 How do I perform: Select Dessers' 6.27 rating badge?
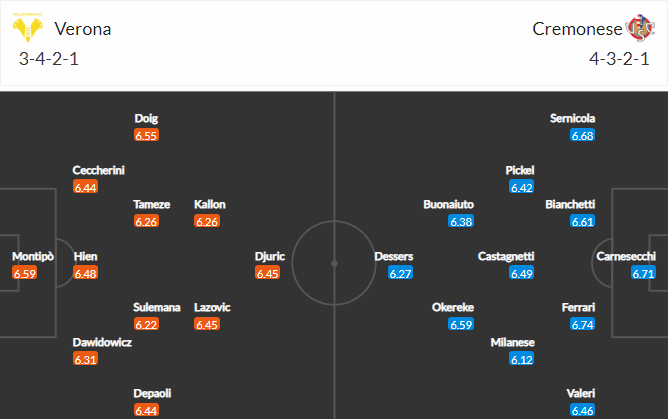(400, 273)
